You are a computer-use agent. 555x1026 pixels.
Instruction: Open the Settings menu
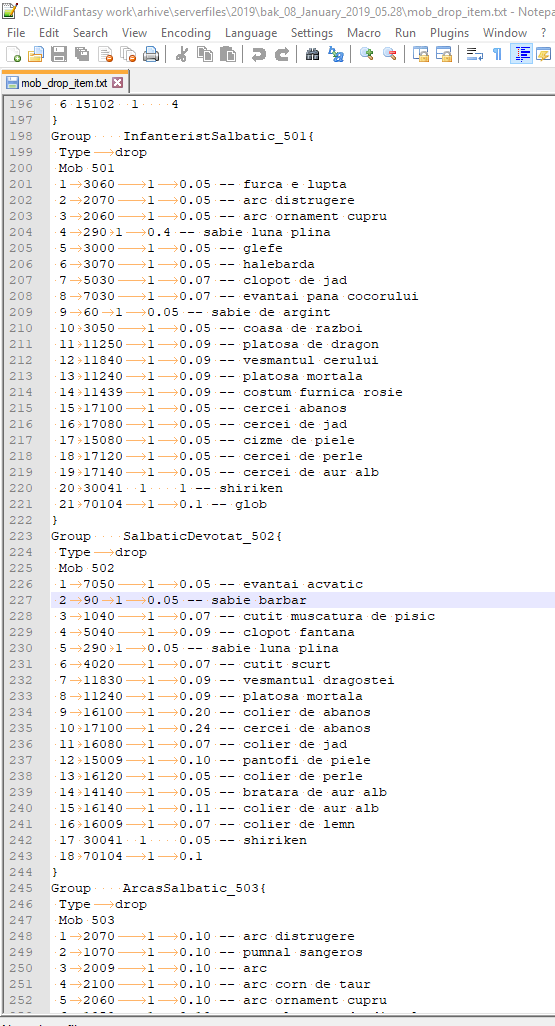tap(312, 33)
